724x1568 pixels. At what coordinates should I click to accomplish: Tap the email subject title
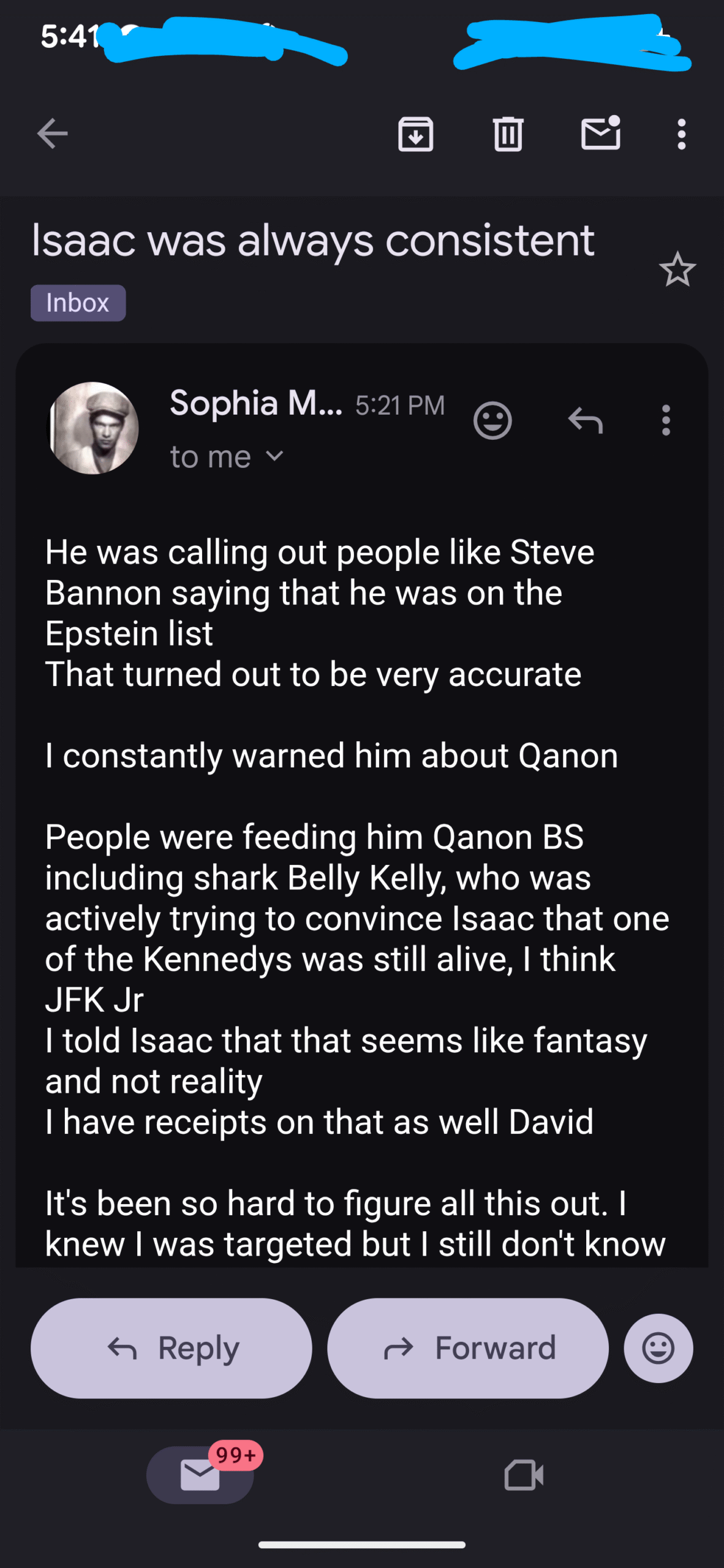[x=312, y=241]
